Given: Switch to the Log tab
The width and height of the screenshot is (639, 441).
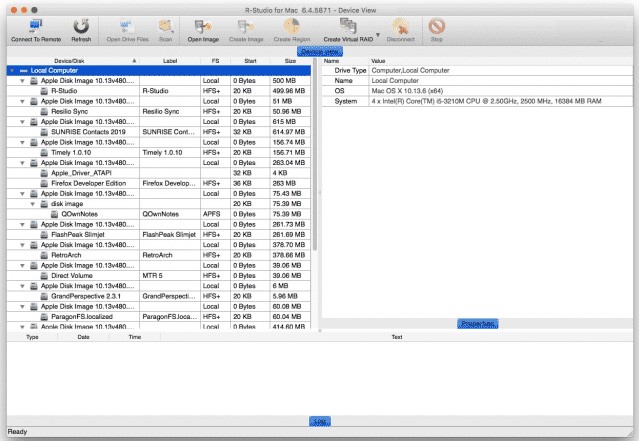Looking at the screenshot, I should pyautogui.click(x=320, y=421).
